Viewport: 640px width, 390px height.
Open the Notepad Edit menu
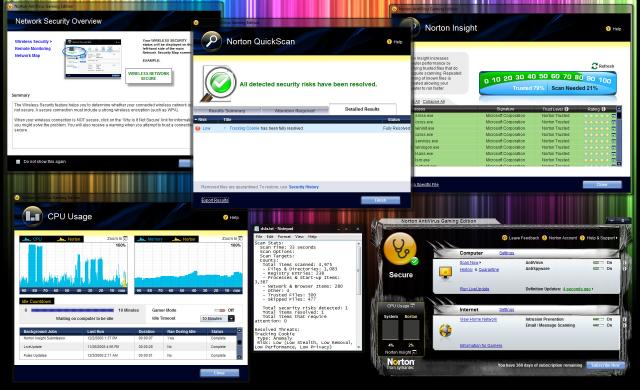tap(270, 237)
